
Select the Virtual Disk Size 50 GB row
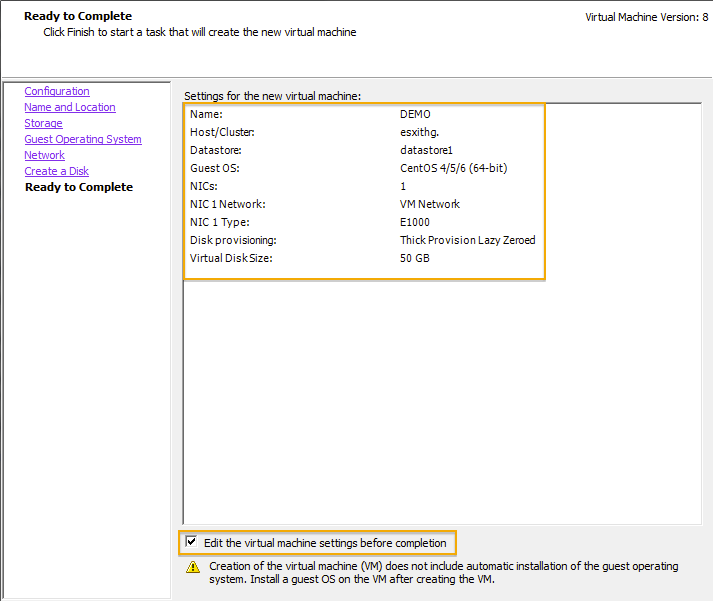click(x=364, y=258)
